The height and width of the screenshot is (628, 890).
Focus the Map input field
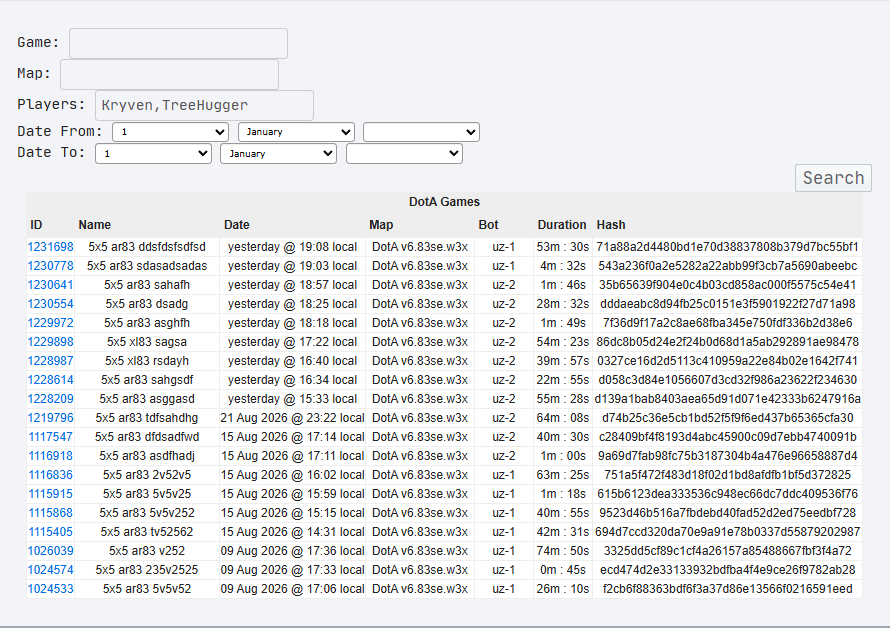169,74
